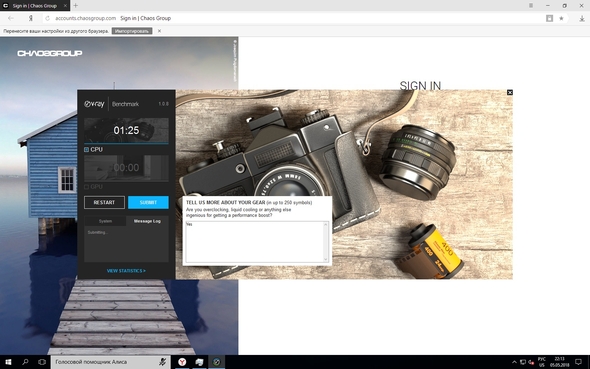Submit the benchmark results
This screenshot has width=590, height=369.
pyautogui.click(x=148, y=202)
